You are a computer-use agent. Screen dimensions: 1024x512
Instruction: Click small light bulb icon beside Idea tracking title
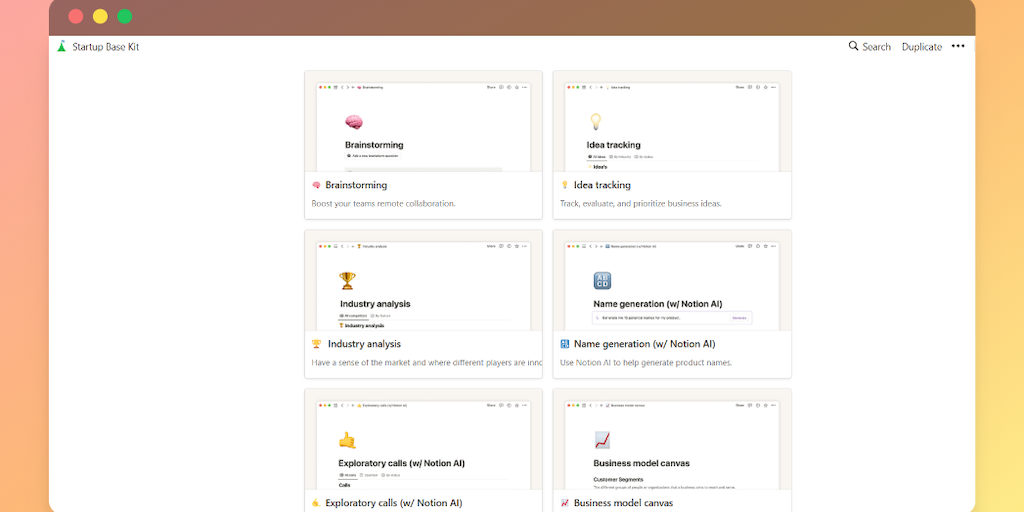pyautogui.click(x=564, y=185)
